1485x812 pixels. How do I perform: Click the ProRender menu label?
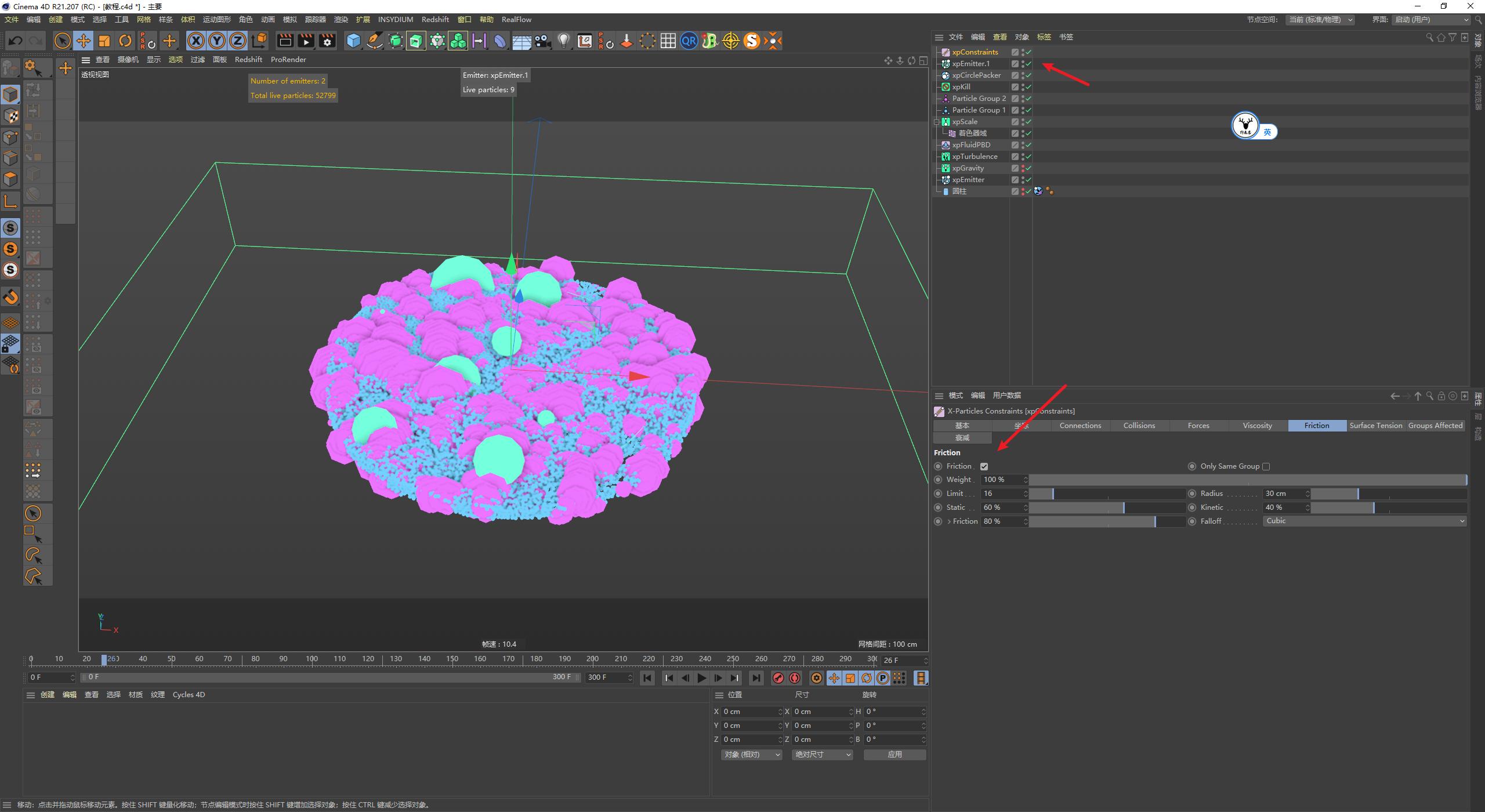pyautogui.click(x=288, y=59)
